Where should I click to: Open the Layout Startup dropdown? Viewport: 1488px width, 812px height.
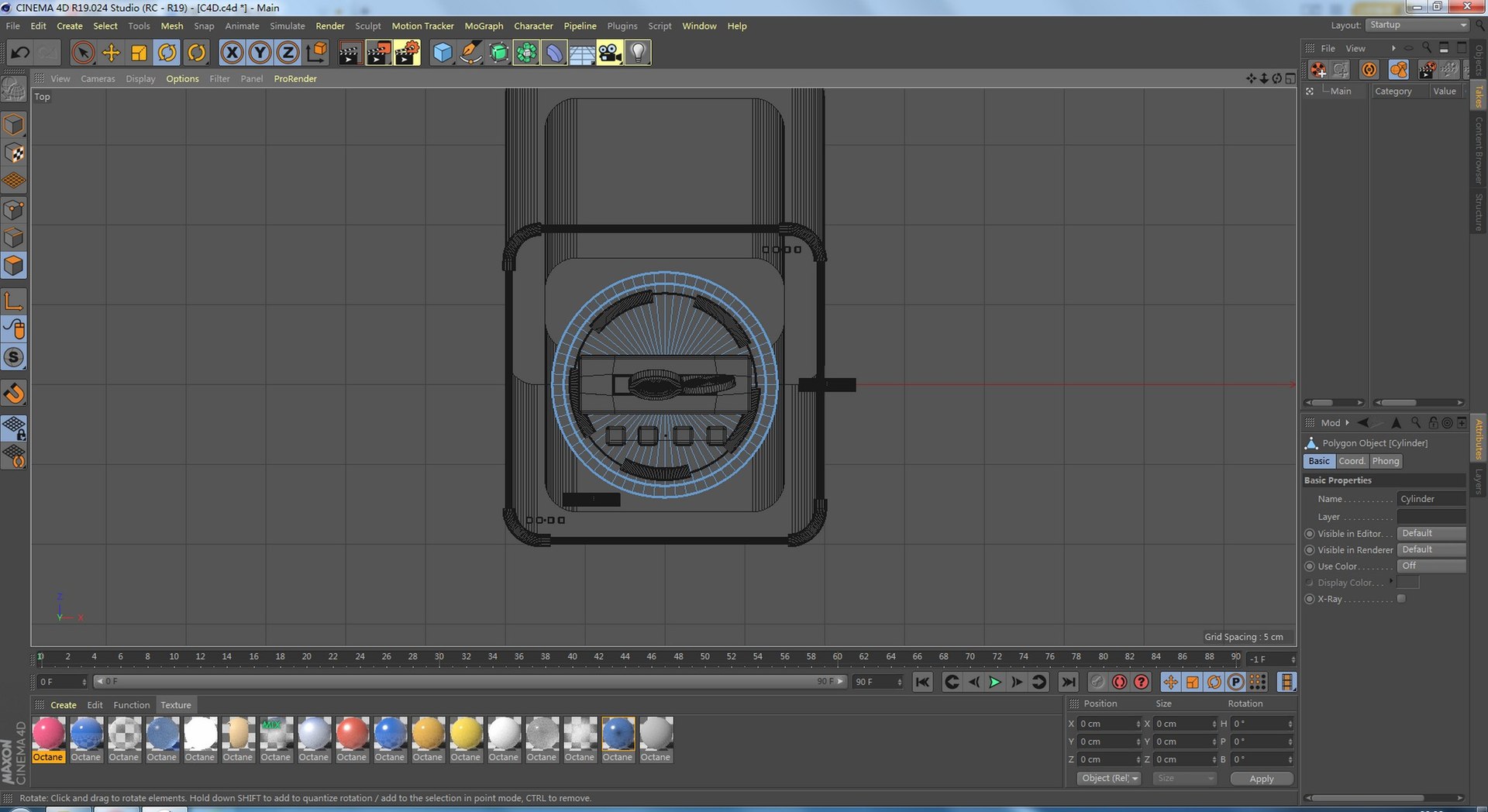pos(1417,26)
